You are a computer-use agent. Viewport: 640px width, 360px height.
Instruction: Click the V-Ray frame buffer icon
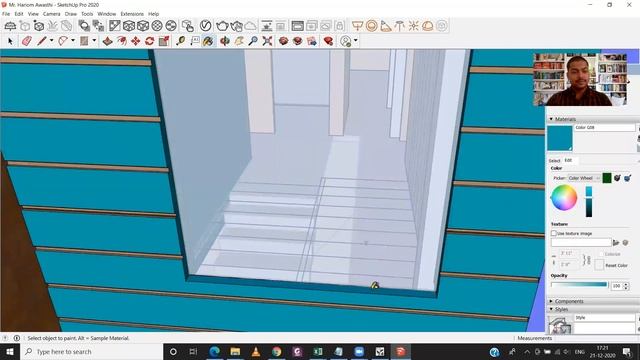(x=298, y=26)
